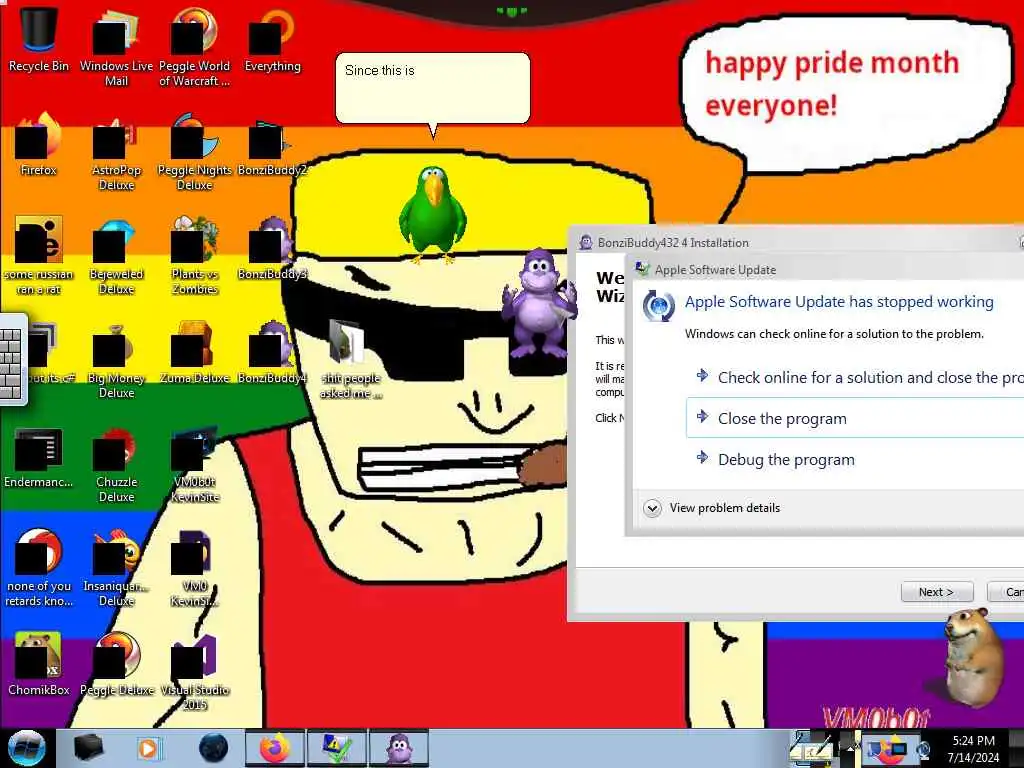The height and width of the screenshot is (768, 1024).
Task: Open the Windows Start menu orb
Action: 27,748
